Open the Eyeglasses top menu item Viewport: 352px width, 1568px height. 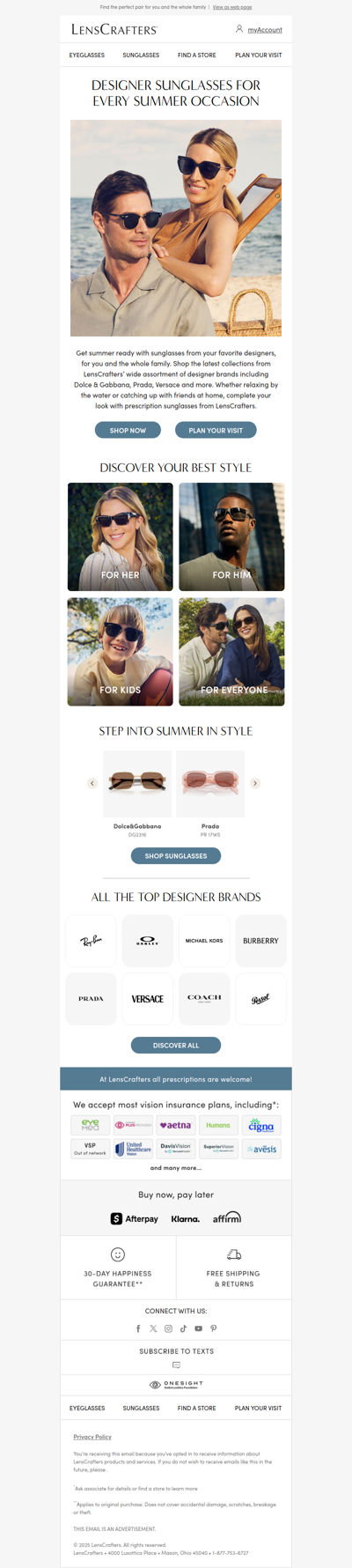[x=87, y=55]
